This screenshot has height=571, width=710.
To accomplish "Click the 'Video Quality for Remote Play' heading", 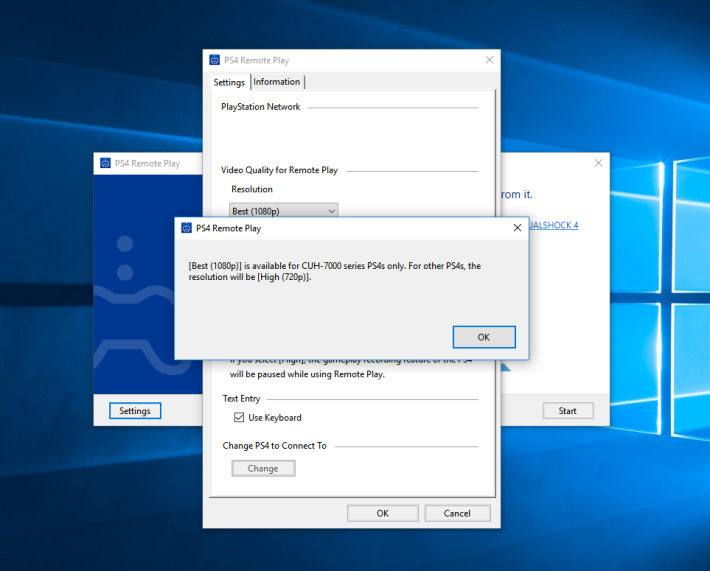I will [x=279, y=170].
